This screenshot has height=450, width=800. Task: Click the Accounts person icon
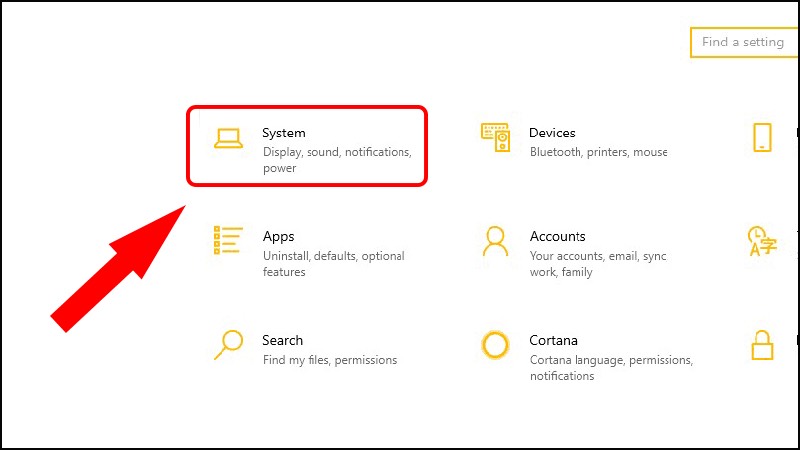pos(495,241)
